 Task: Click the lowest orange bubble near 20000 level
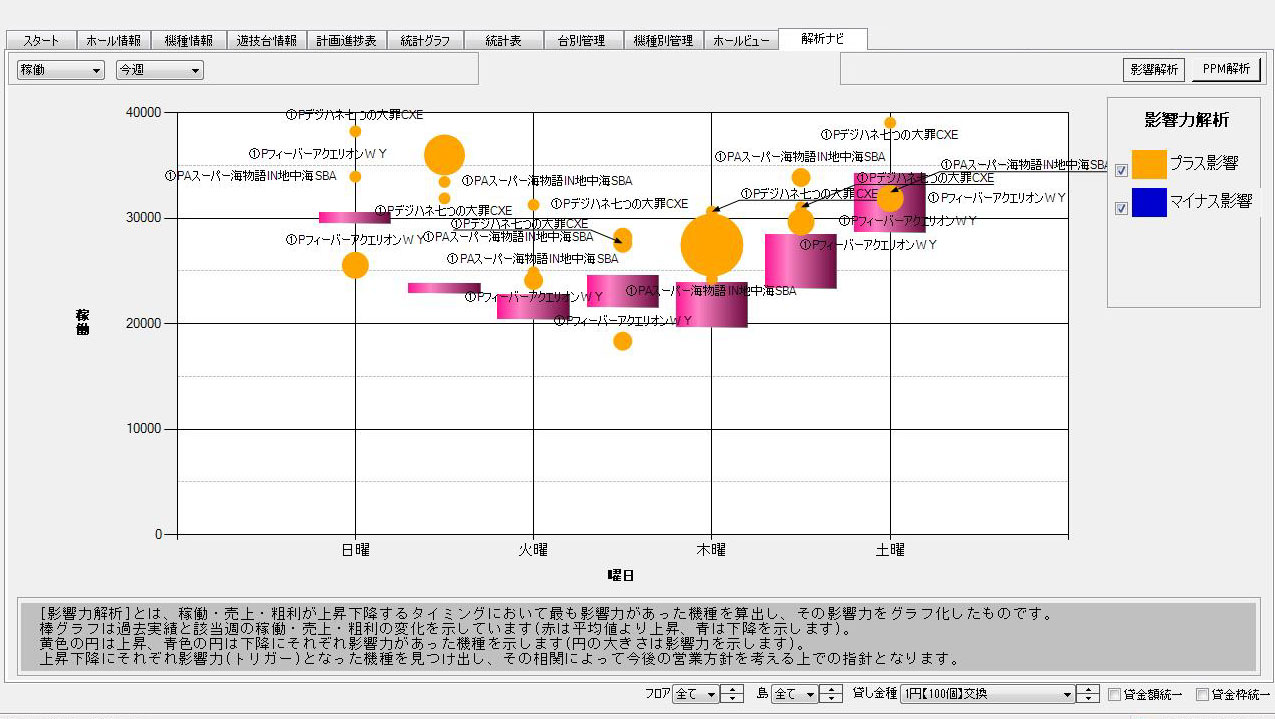tap(622, 341)
